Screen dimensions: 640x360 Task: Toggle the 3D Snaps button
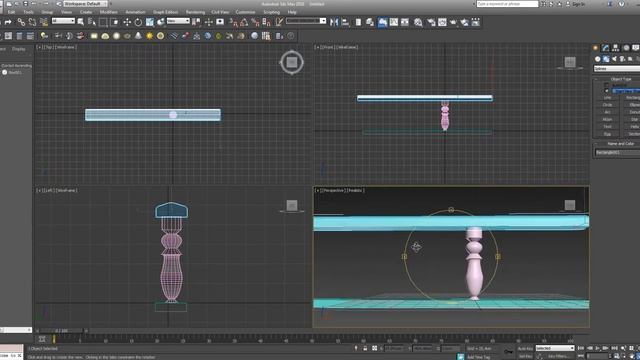[233, 22]
